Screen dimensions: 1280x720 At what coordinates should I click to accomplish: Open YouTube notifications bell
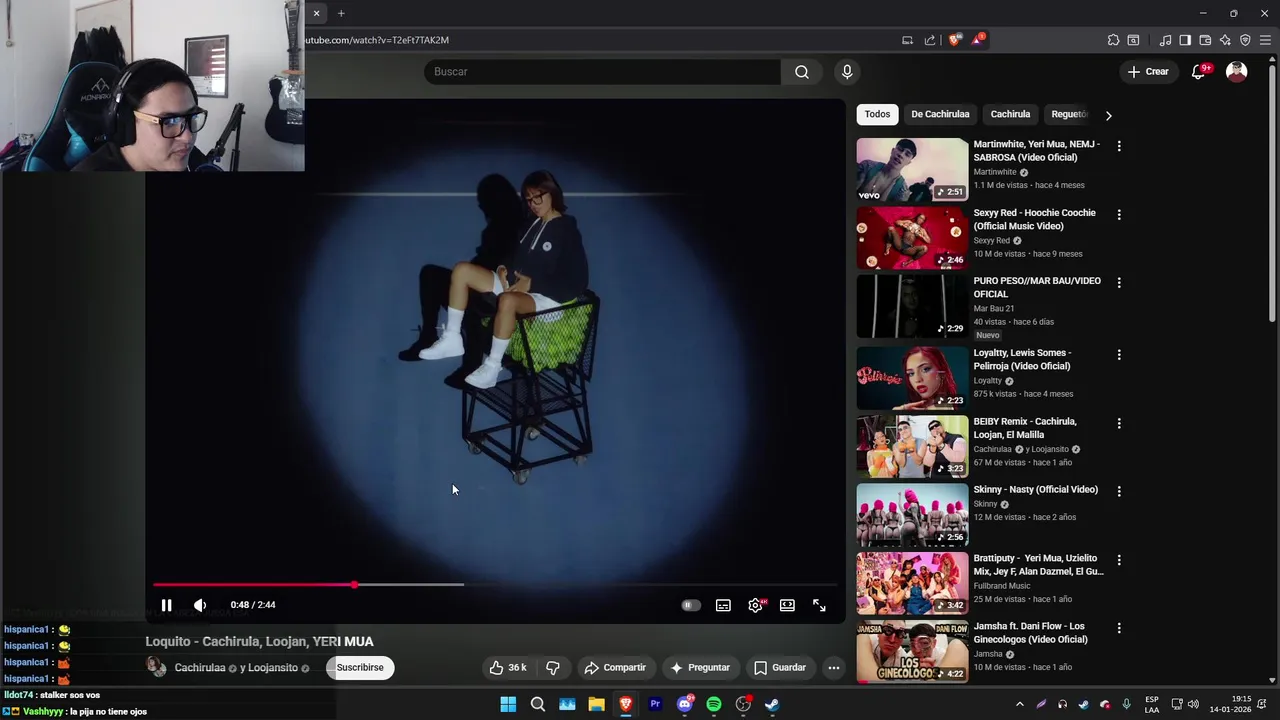[1199, 72]
